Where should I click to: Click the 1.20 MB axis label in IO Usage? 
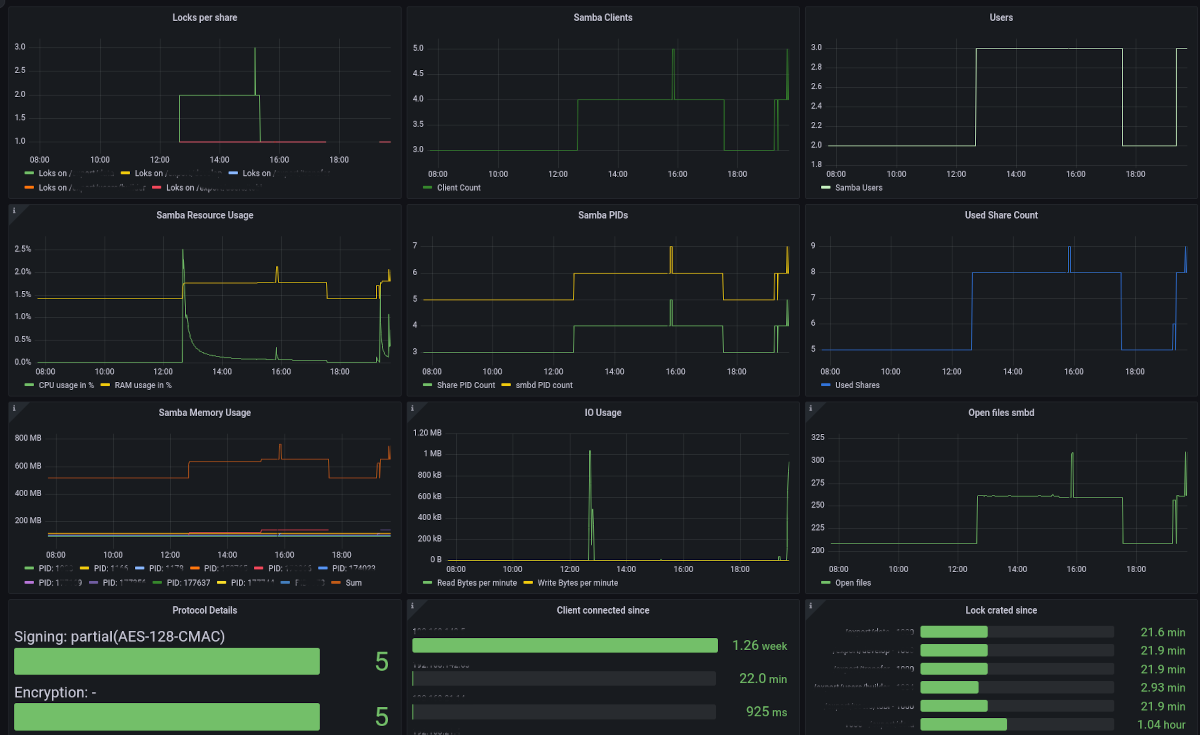[428, 433]
